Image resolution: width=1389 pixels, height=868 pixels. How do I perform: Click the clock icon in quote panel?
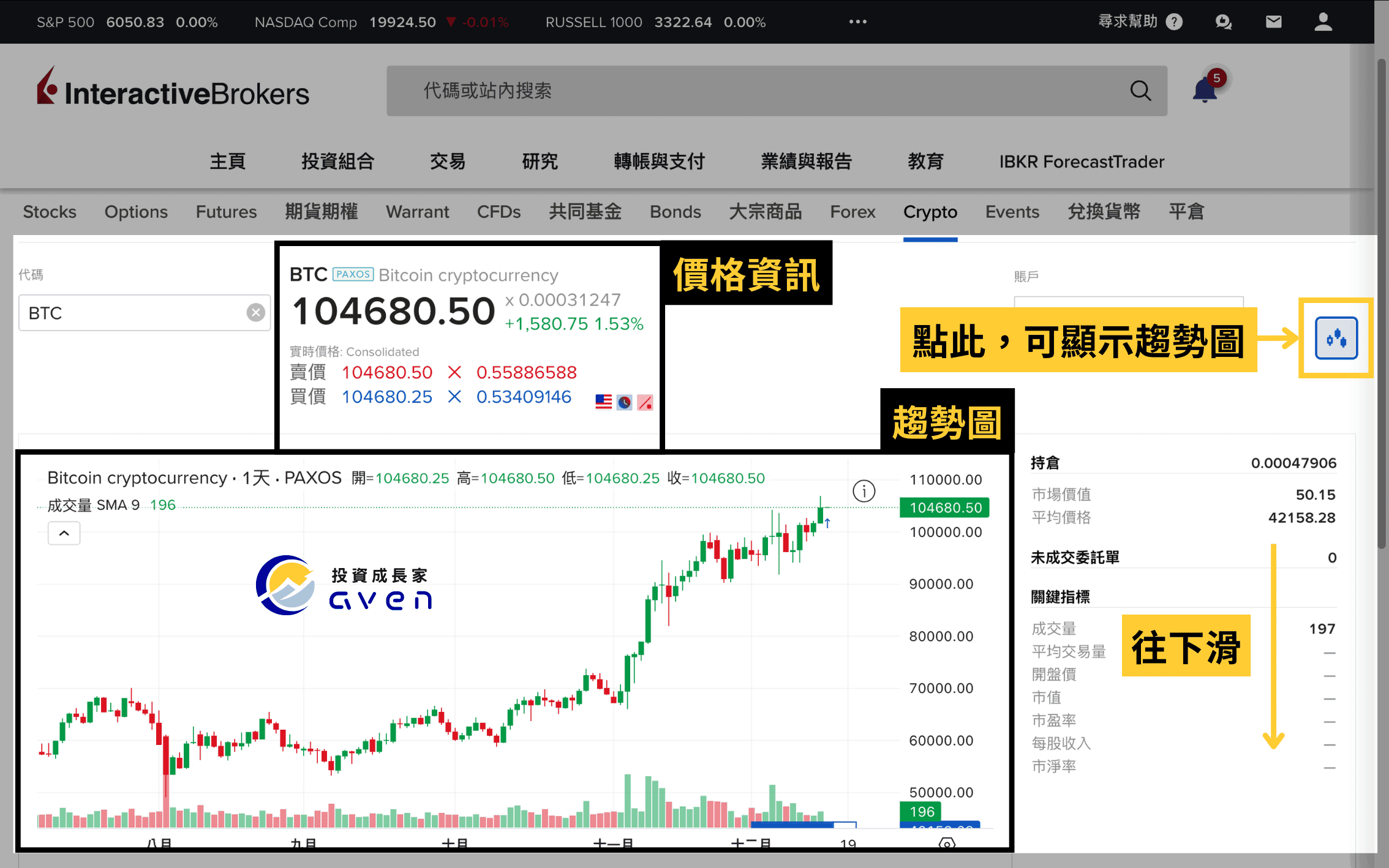point(624,402)
